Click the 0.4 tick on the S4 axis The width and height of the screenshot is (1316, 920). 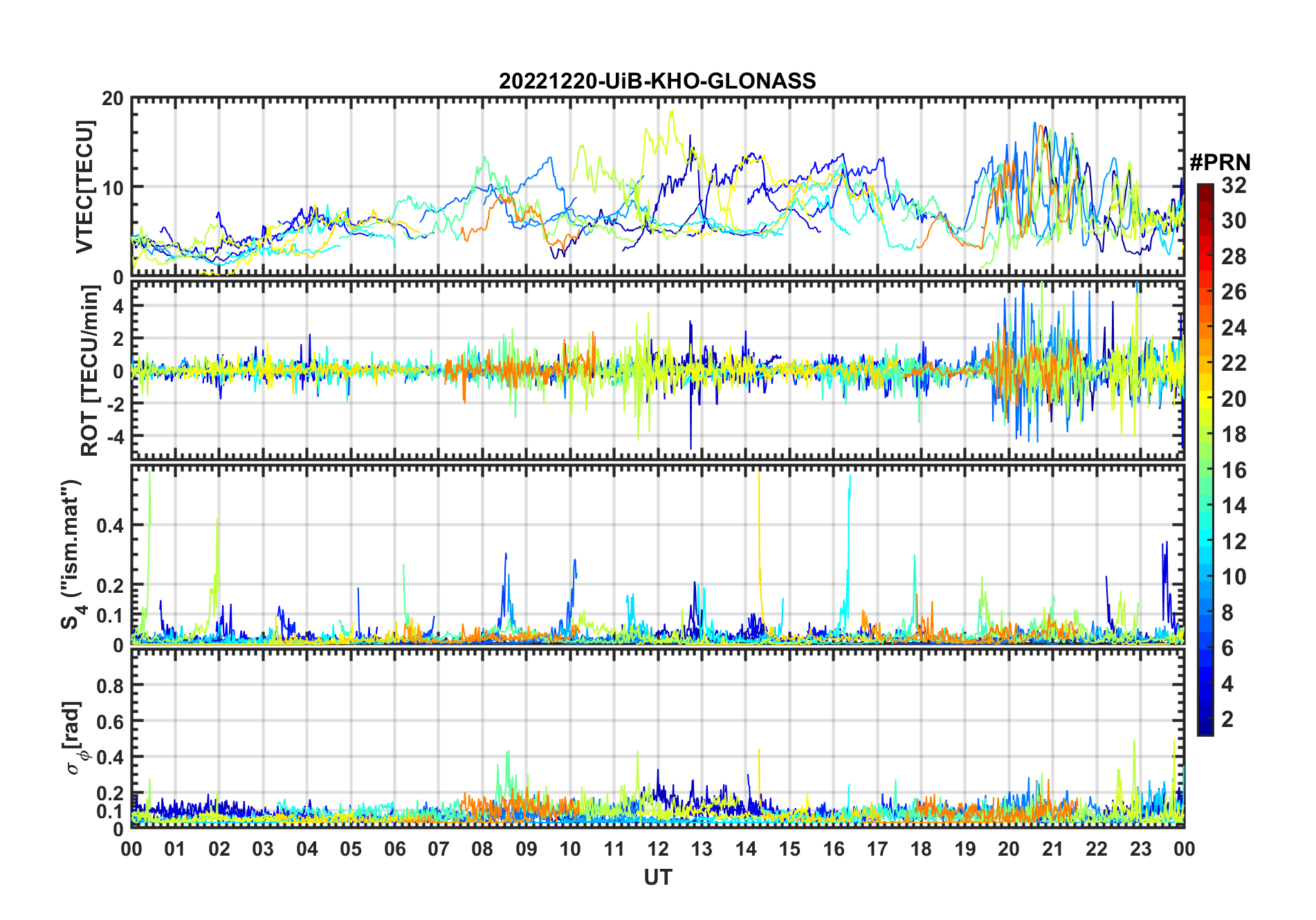[111, 525]
